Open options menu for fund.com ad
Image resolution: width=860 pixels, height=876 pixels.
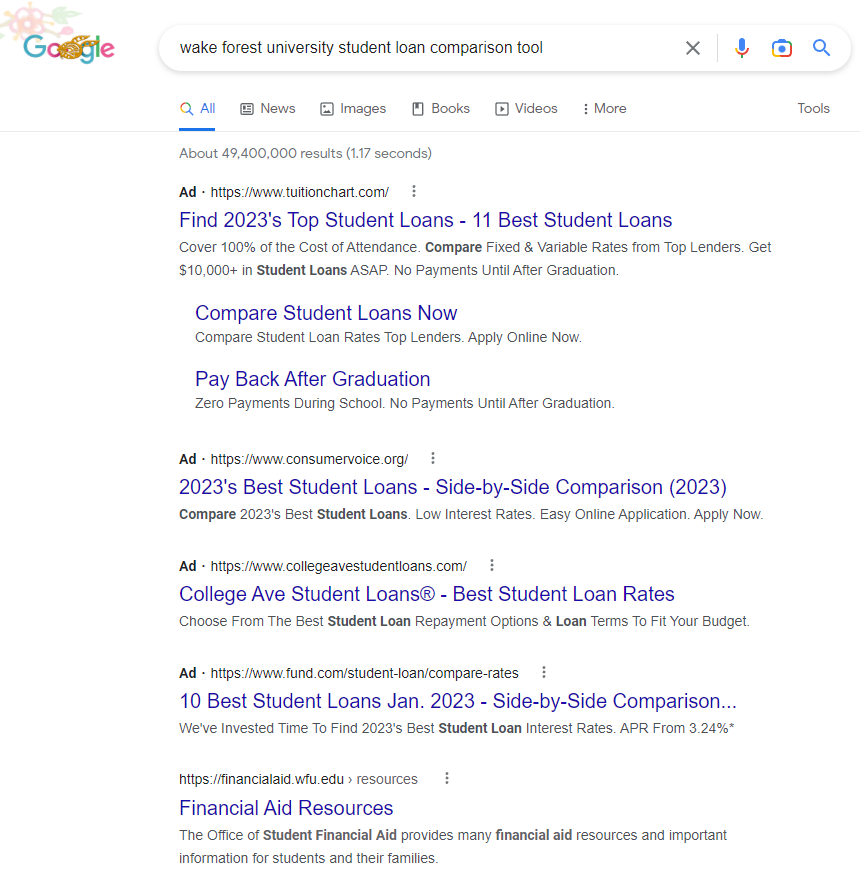click(x=544, y=673)
